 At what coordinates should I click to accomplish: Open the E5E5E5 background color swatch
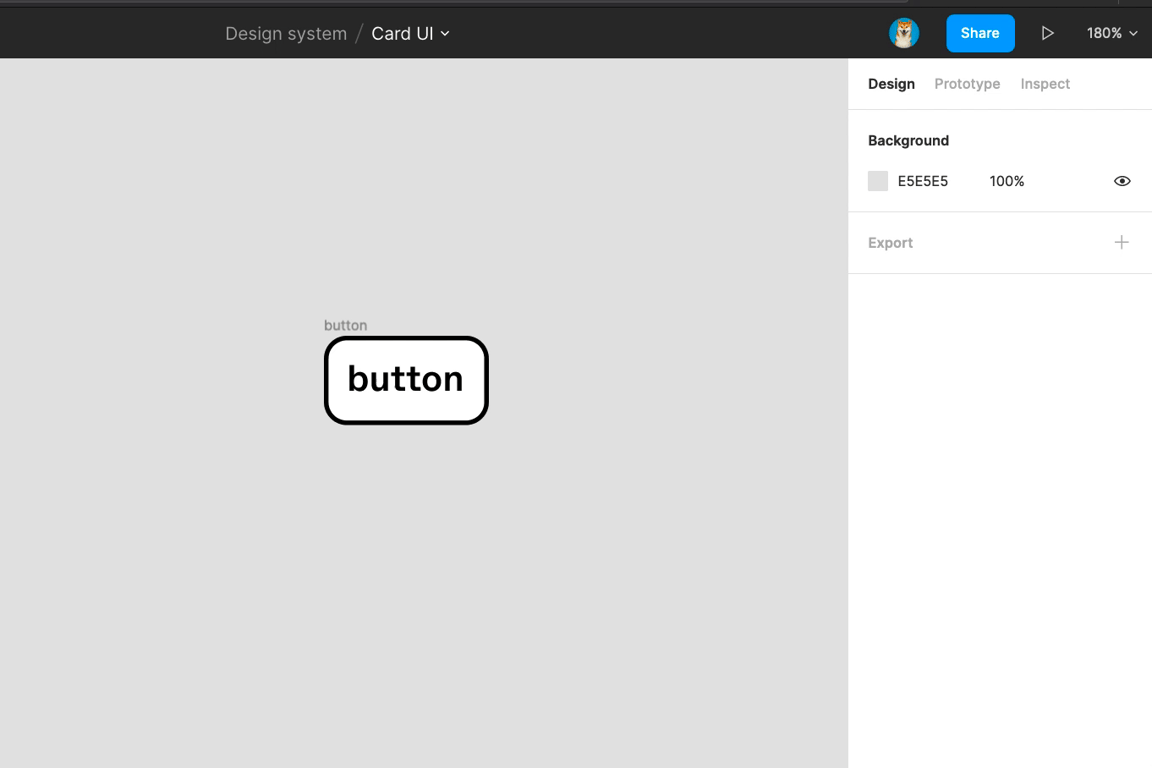click(878, 181)
